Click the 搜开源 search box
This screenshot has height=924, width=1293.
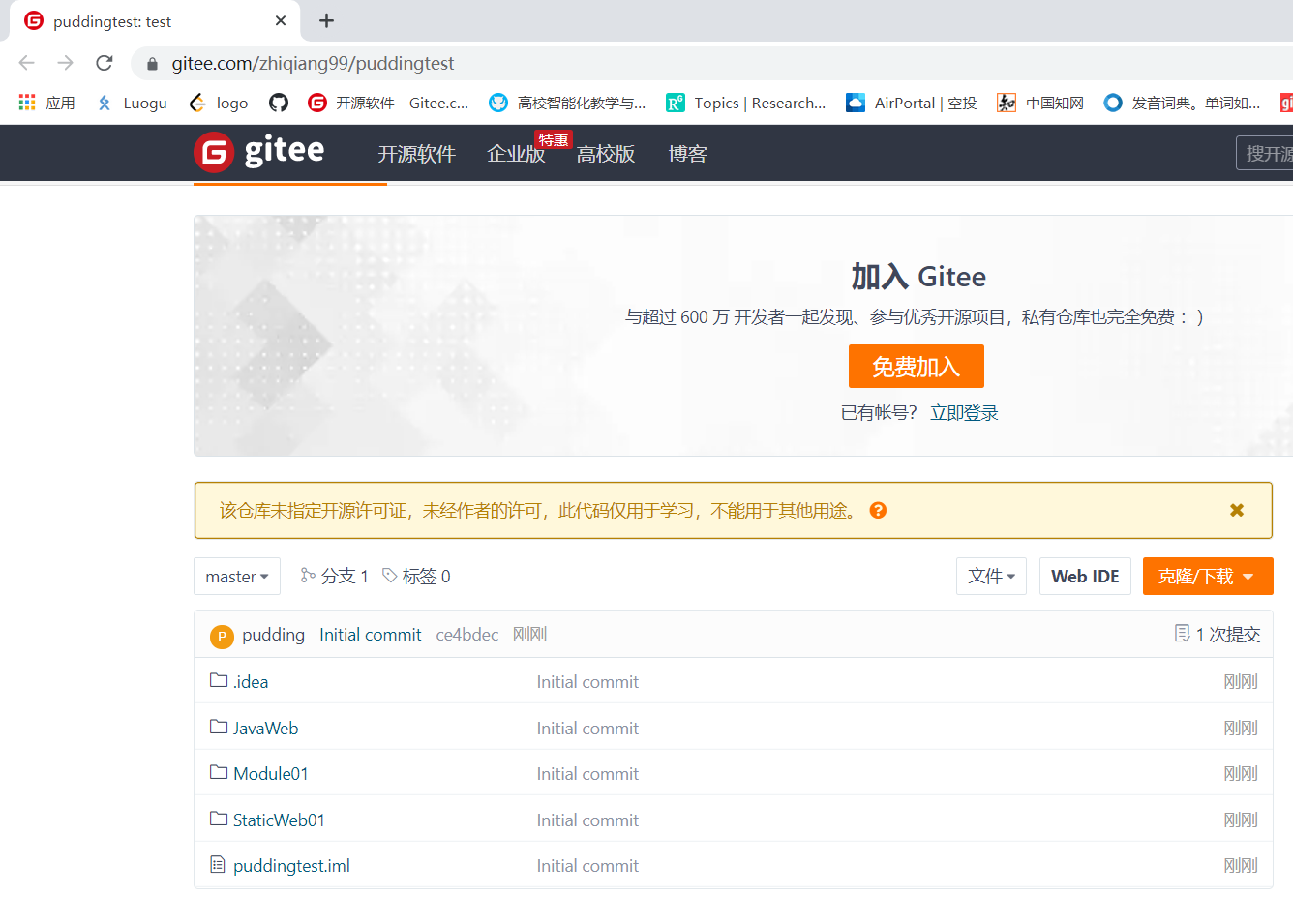pos(1265,153)
